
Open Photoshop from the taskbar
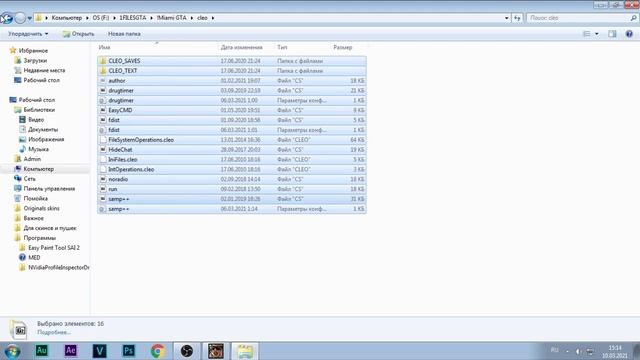[129, 351]
